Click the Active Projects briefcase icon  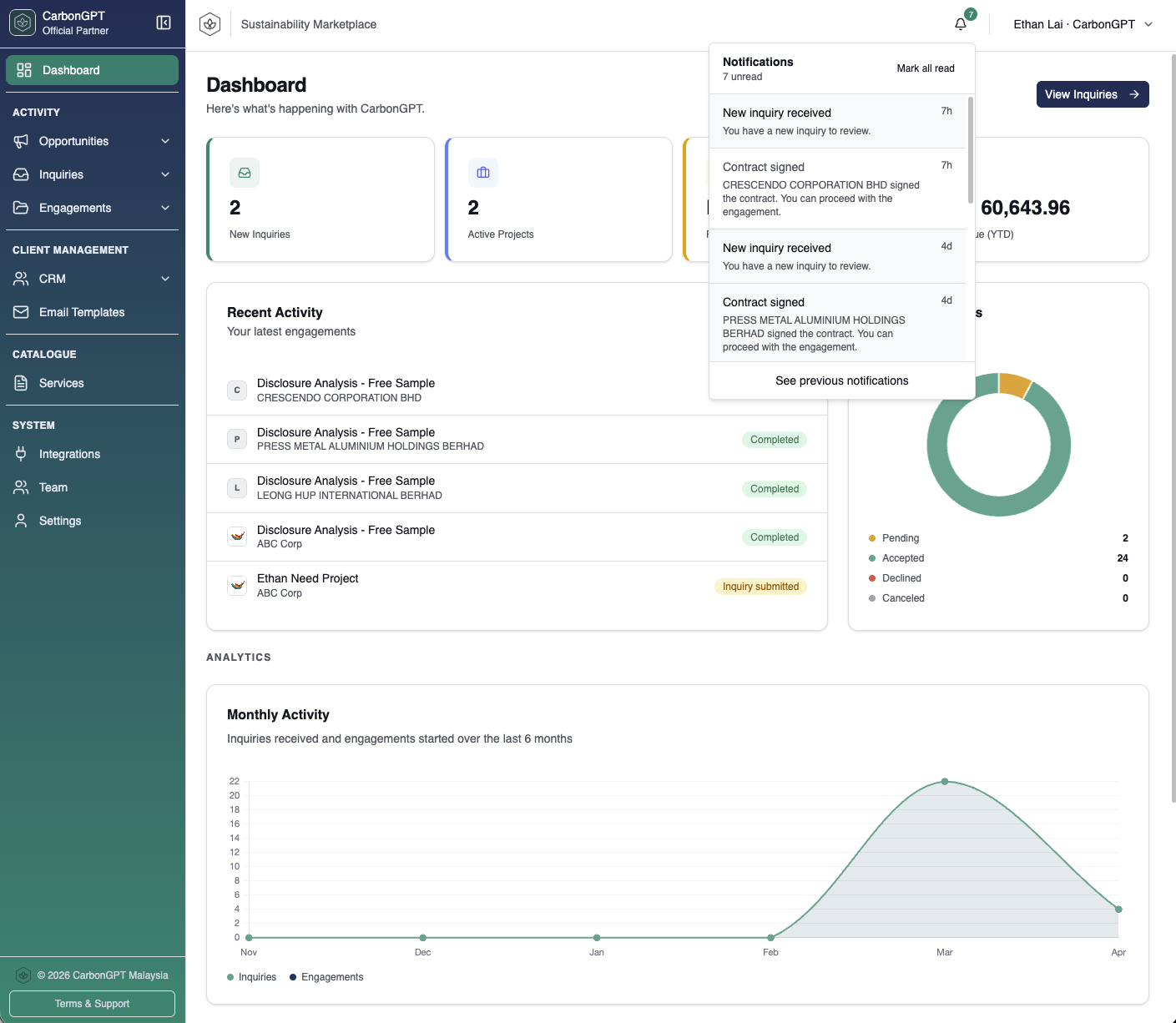pos(483,173)
